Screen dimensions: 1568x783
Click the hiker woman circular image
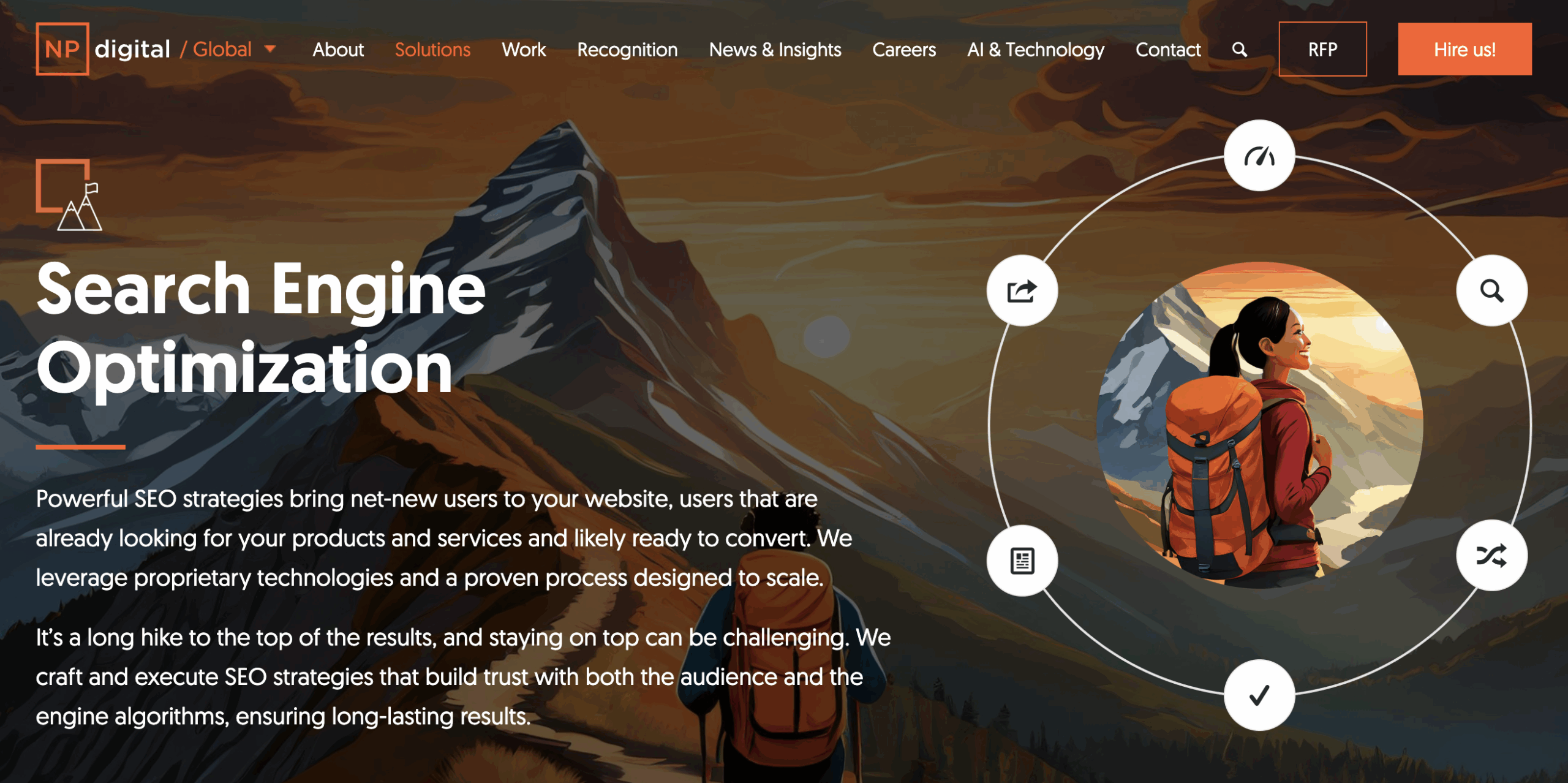pos(1259,425)
